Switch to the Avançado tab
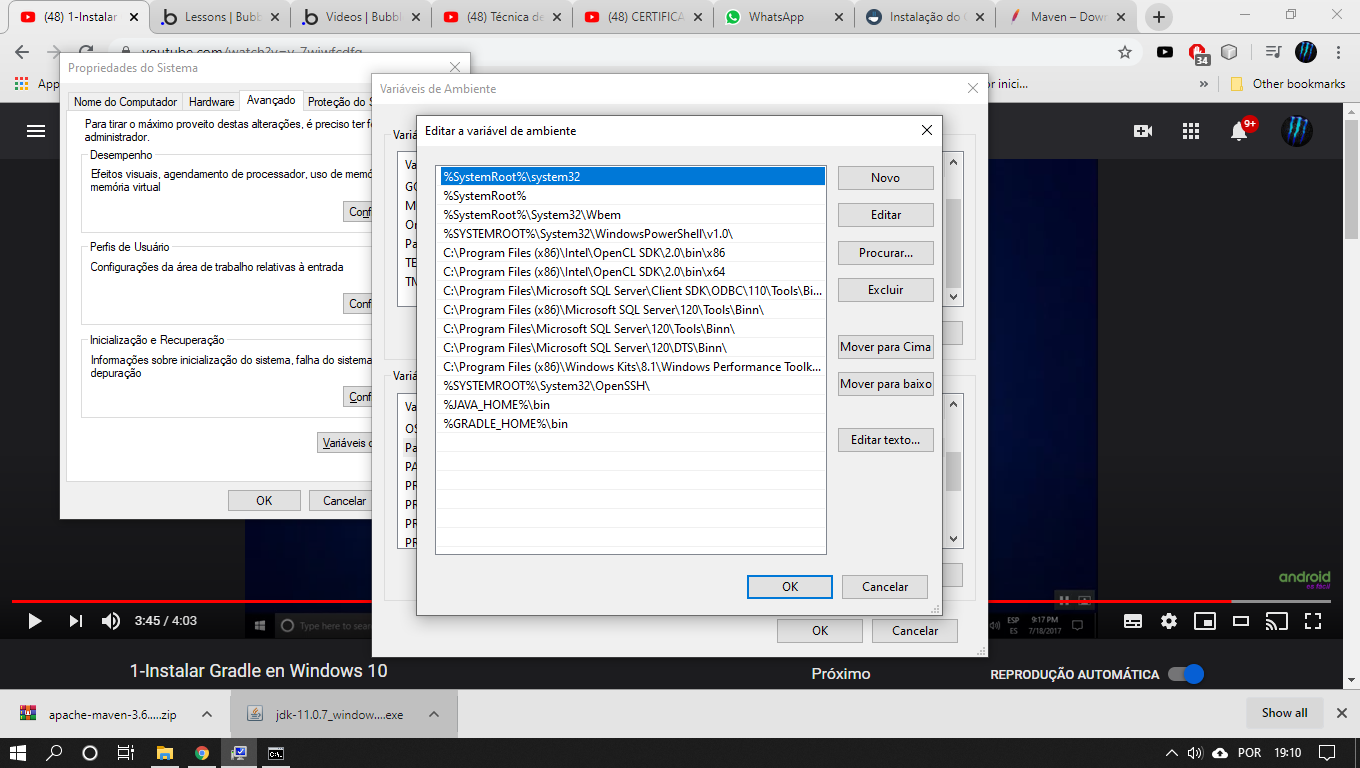This screenshot has height=768, width=1360. pos(271,100)
